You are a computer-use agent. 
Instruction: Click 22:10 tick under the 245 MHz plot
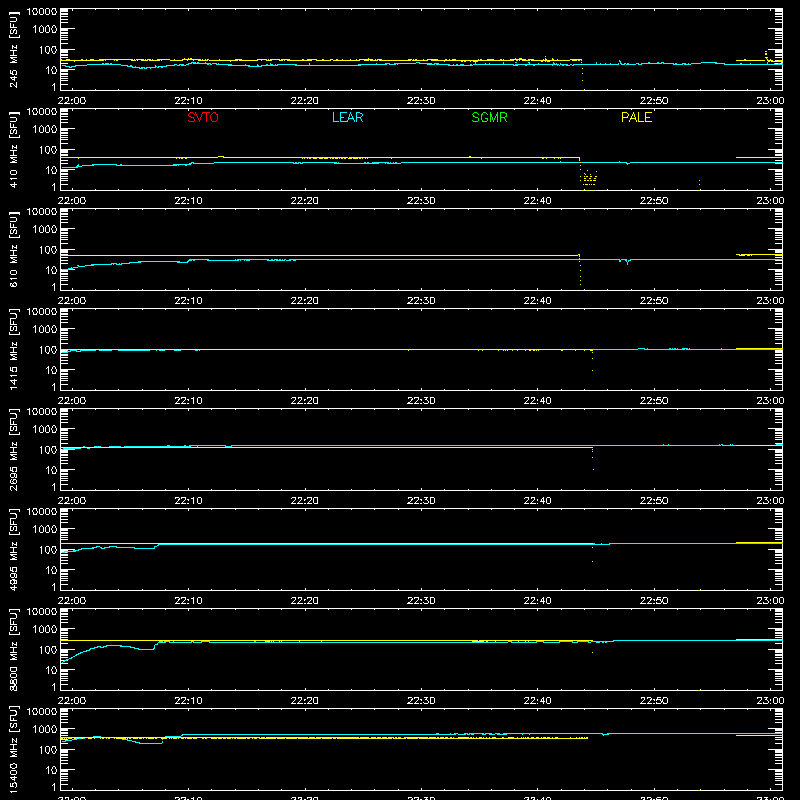[x=188, y=101]
